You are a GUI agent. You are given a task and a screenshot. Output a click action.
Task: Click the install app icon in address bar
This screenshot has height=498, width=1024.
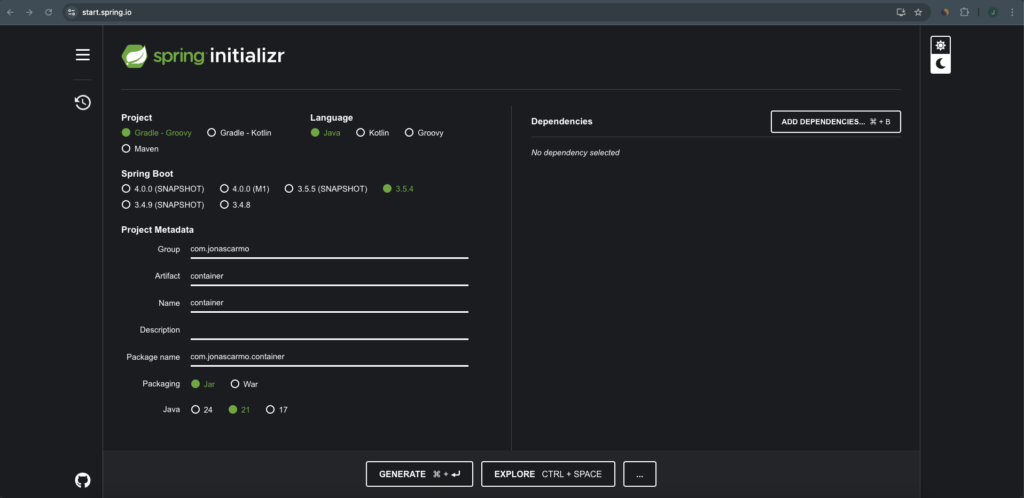click(901, 12)
